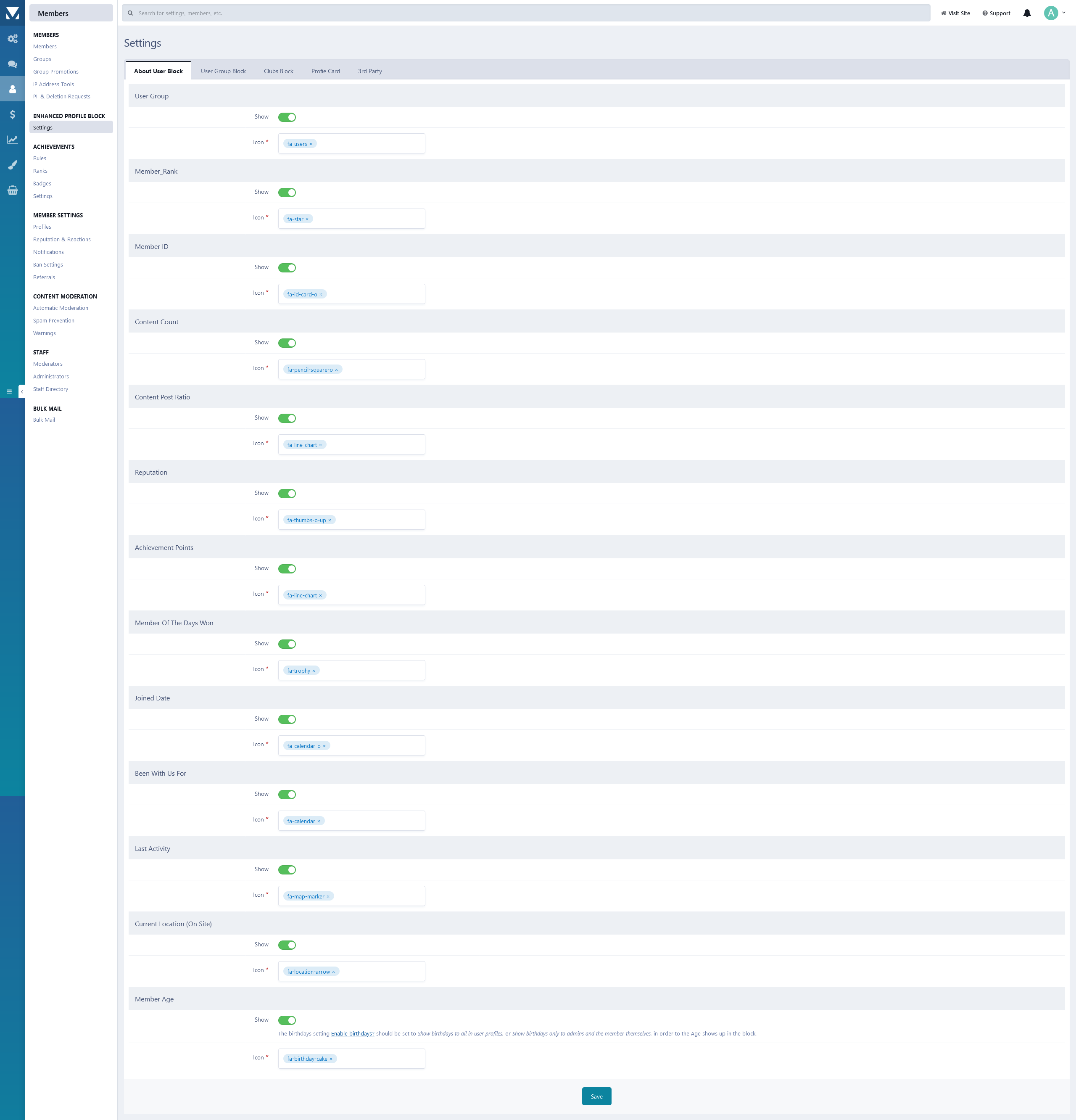1076x1120 pixels.
Task: Remove the fa-location-arrow icon tag
Action: pos(334,972)
